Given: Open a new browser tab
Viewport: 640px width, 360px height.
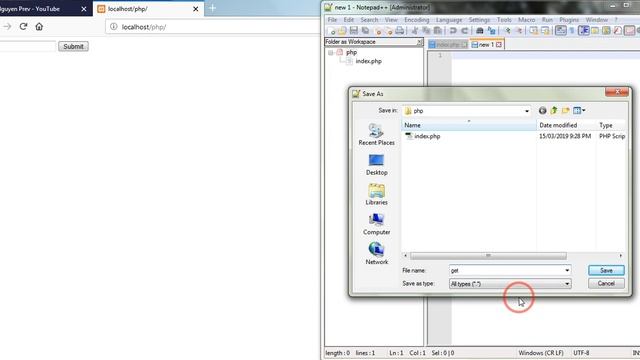Looking at the screenshot, I should point(212,8).
